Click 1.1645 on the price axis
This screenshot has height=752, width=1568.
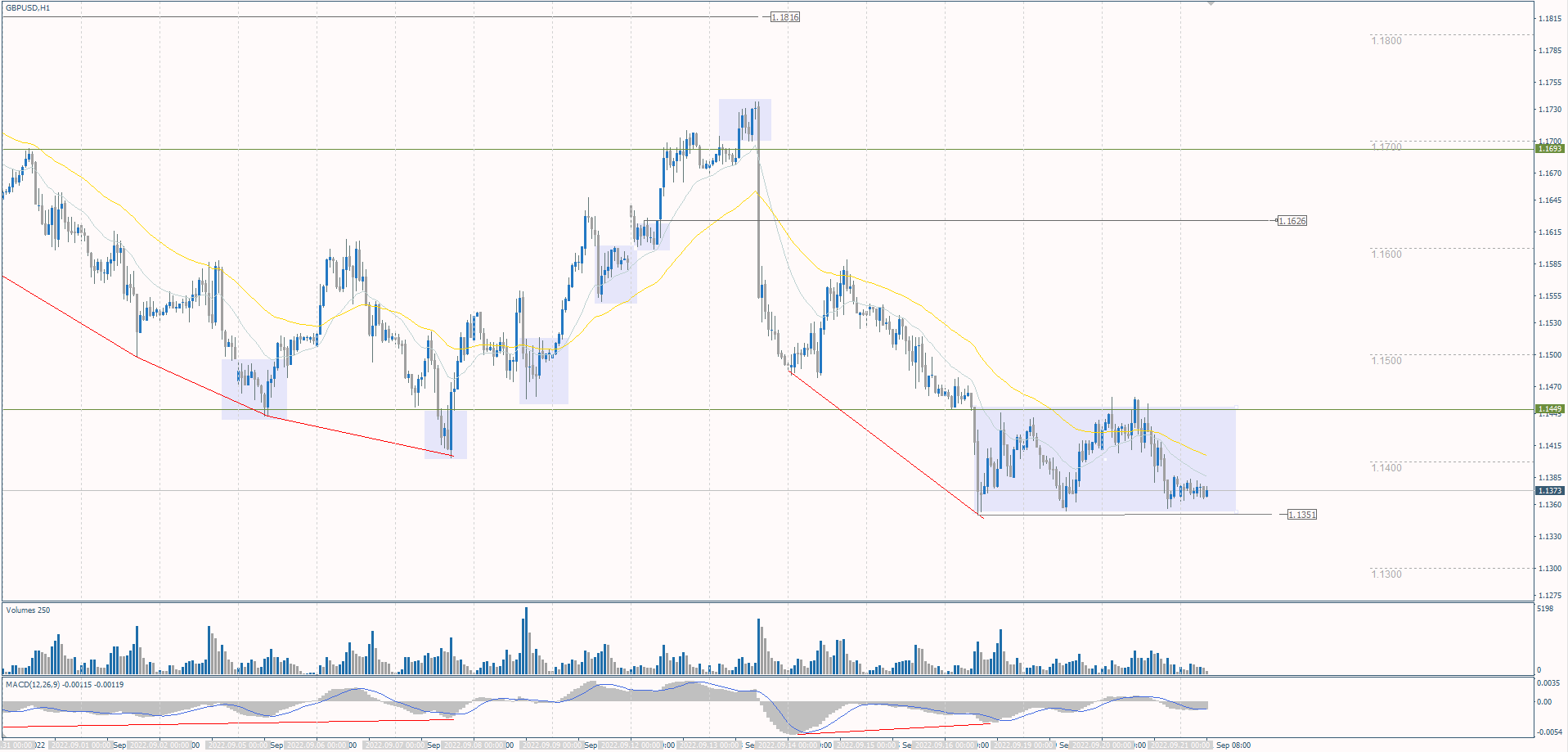(x=1550, y=200)
